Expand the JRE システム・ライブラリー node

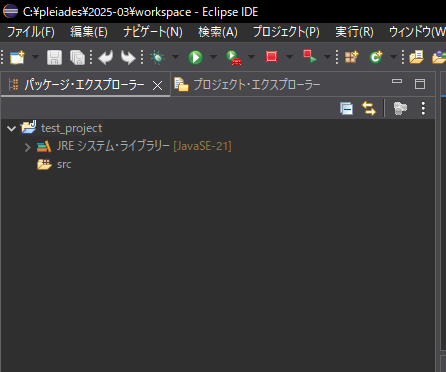click(28, 147)
